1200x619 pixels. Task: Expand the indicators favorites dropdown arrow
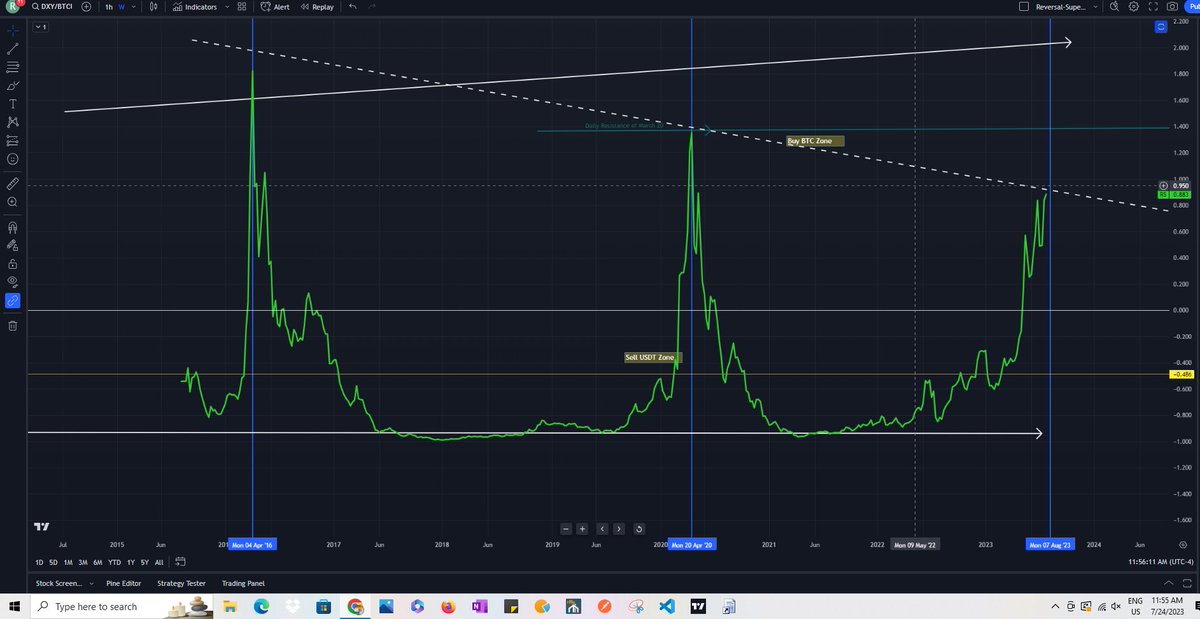point(226,6)
